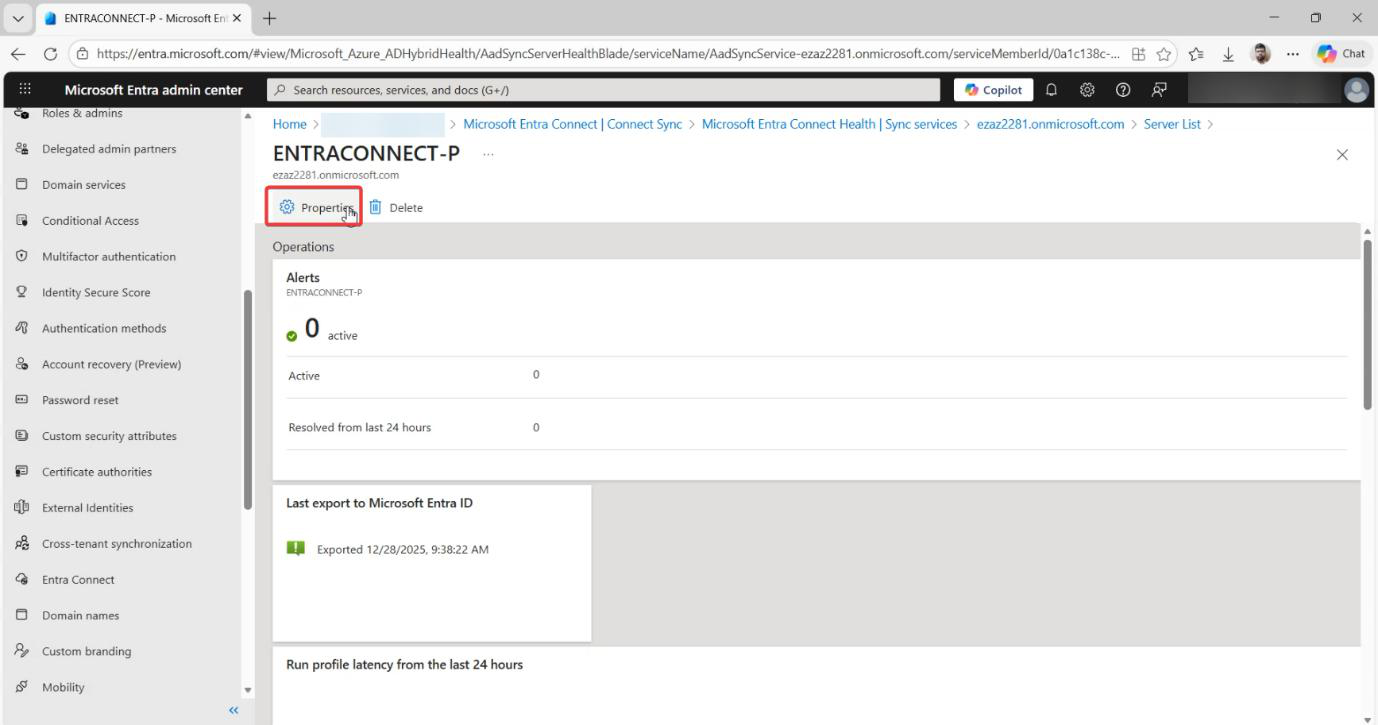Click the Delegated admin partners icon
Screen dimensions: 1378x725
(21, 149)
